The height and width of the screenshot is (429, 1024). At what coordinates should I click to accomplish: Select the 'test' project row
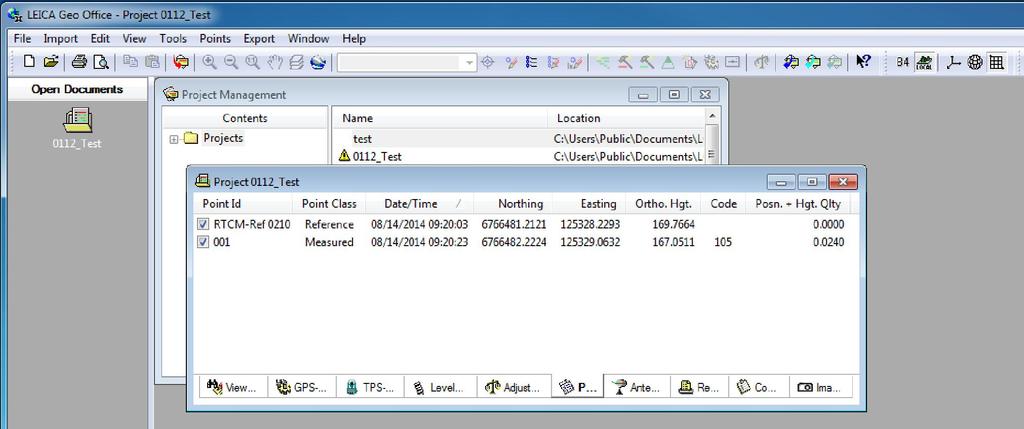[519, 138]
